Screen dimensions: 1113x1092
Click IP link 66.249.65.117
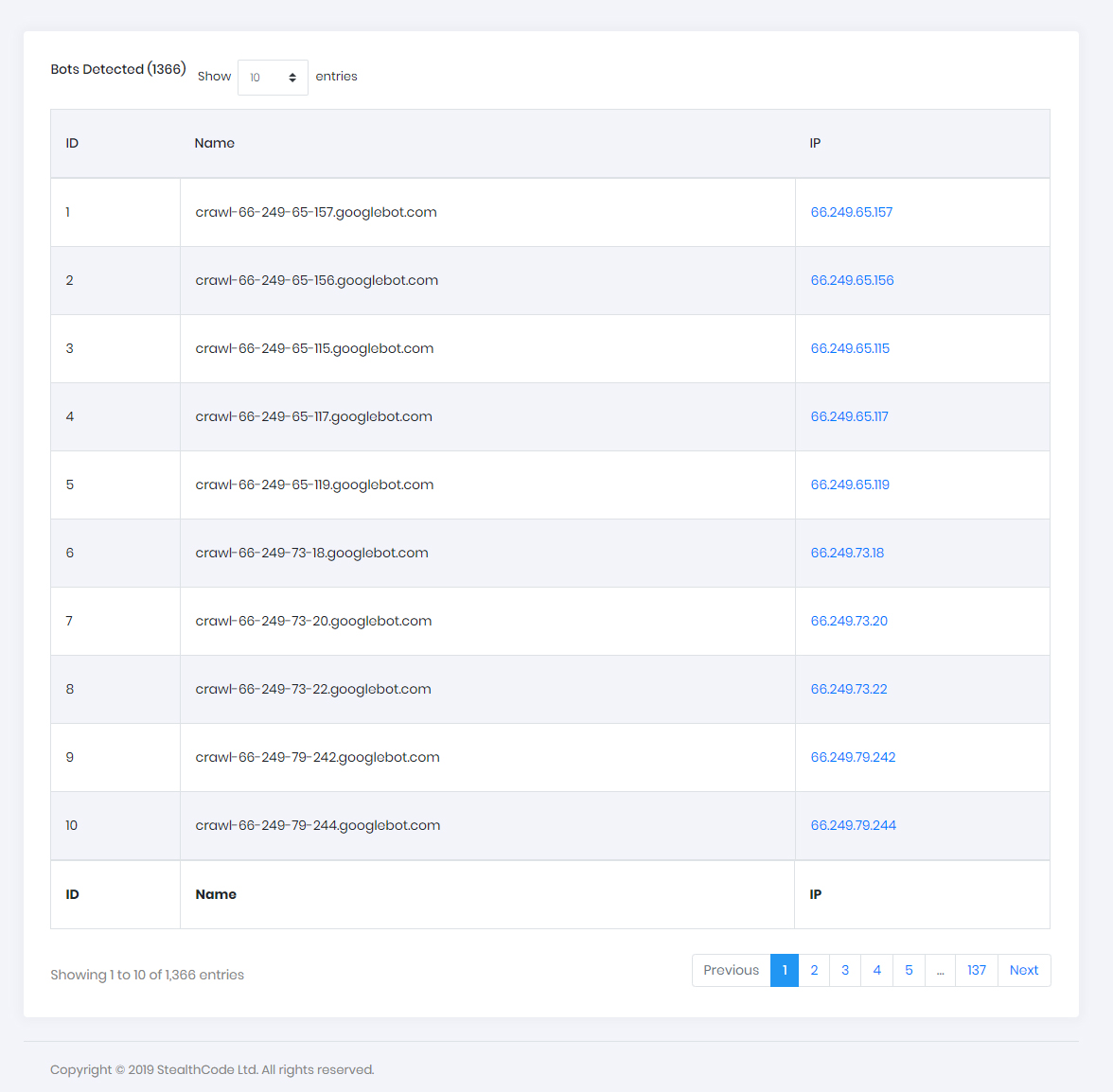(849, 416)
